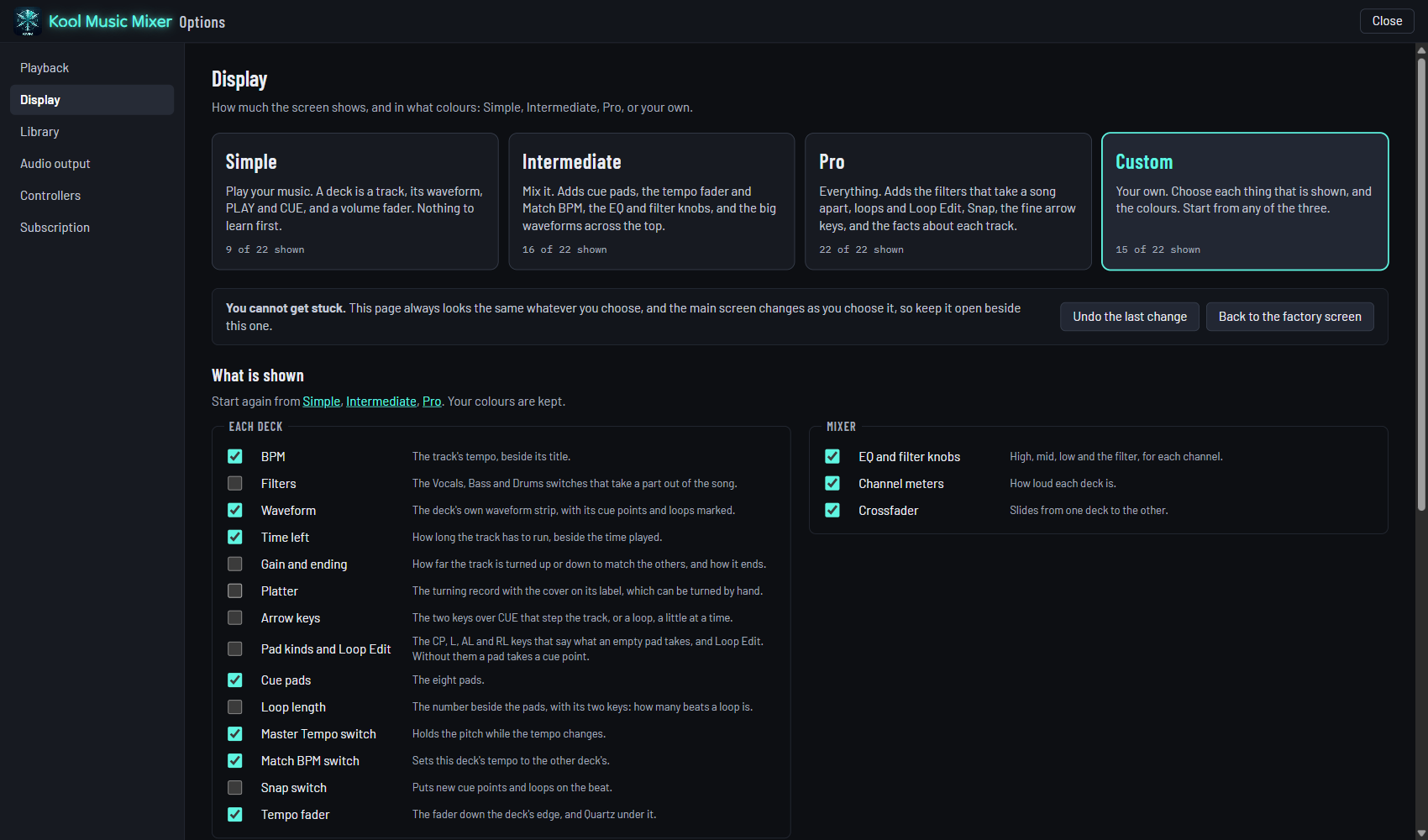Click the vertical scrollbar thumb

(x=1421, y=284)
